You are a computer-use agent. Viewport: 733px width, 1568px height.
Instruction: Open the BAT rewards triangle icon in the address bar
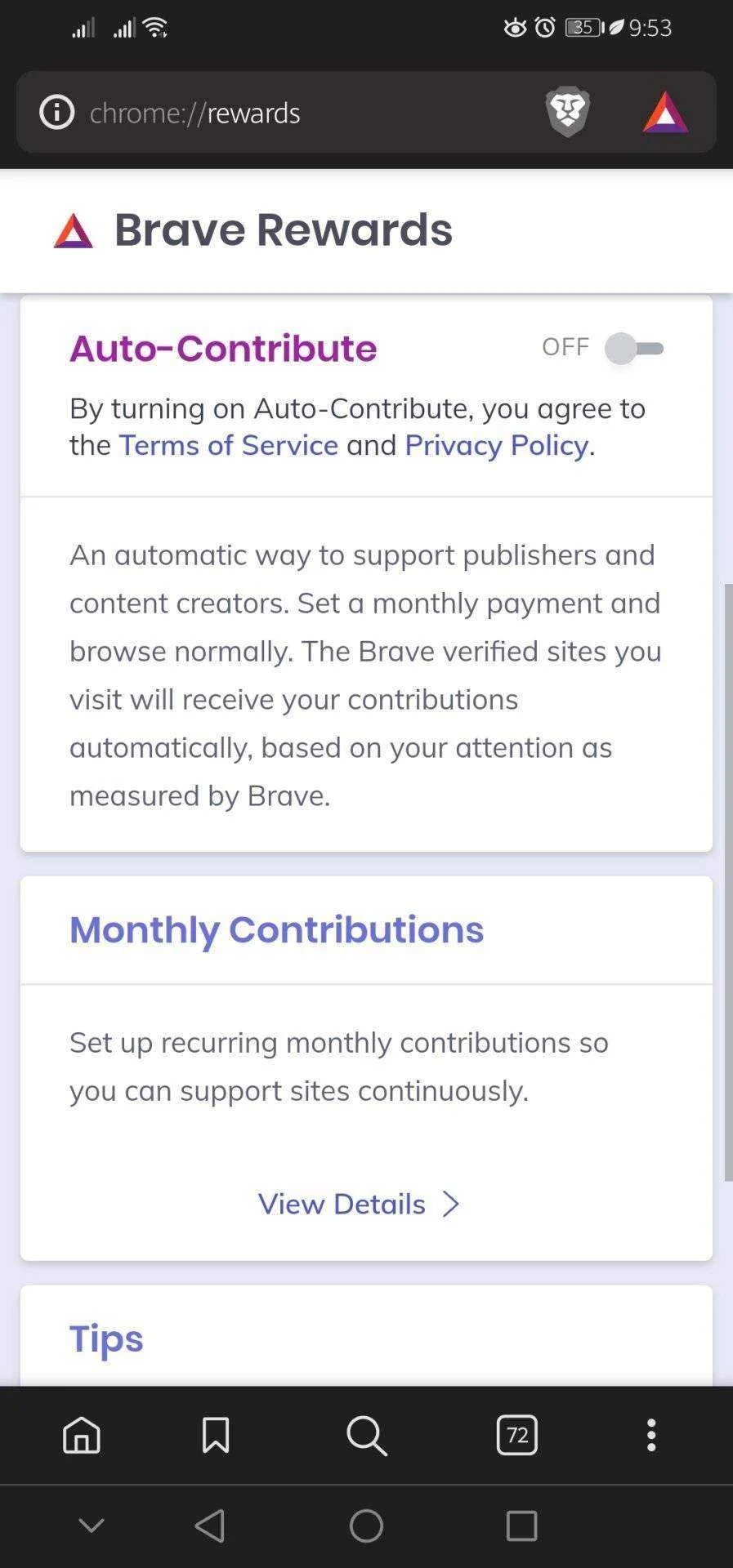[665, 112]
